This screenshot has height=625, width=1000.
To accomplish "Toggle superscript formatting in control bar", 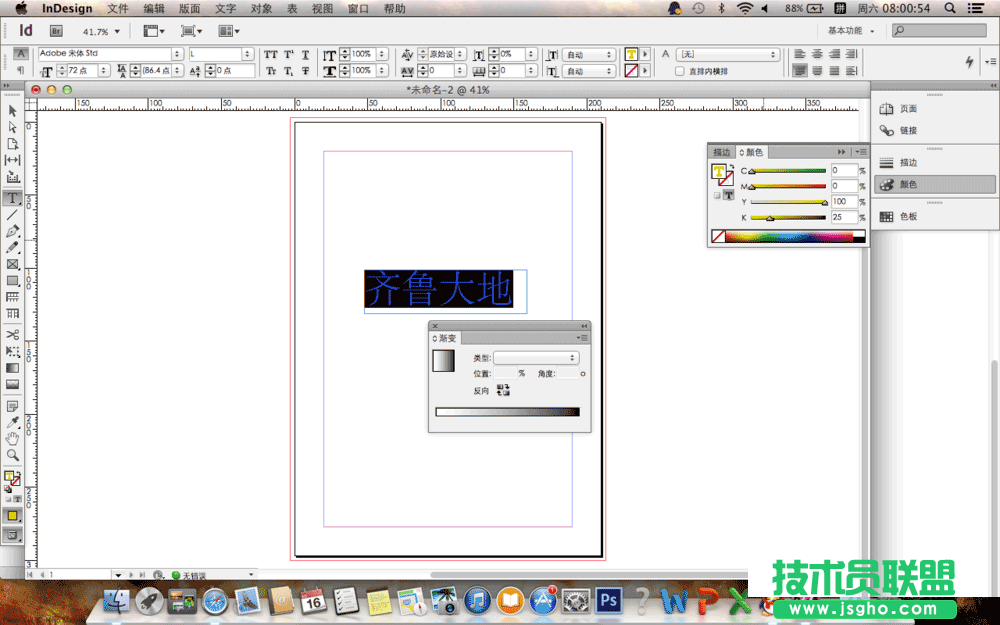I will tap(288, 55).
